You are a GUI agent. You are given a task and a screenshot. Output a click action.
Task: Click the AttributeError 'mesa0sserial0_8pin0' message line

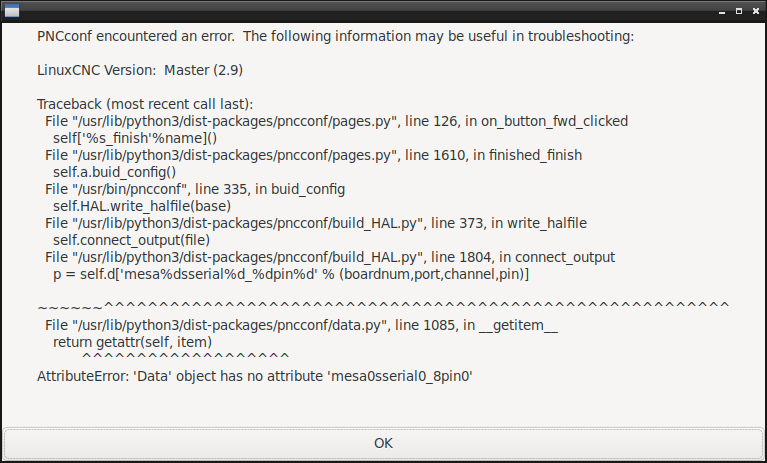coord(255,376)
